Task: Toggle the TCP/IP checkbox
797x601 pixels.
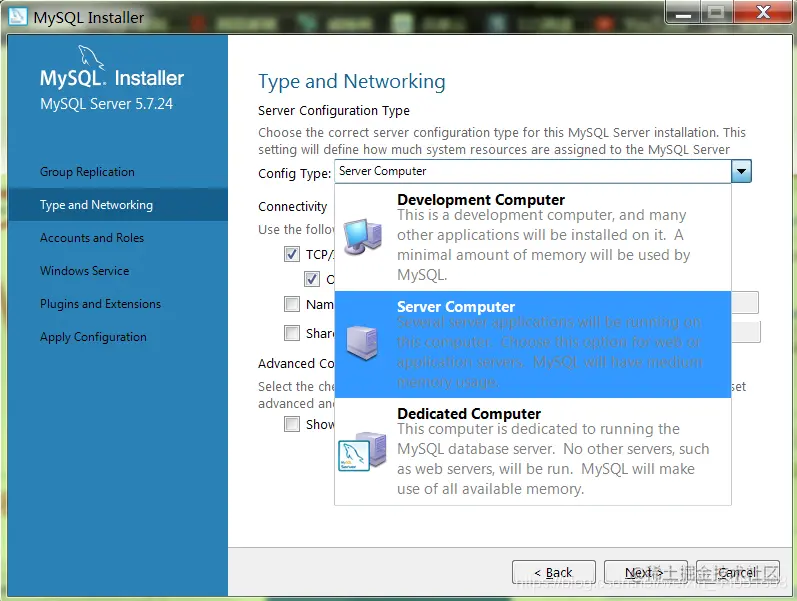Action: tap(292, 254)
